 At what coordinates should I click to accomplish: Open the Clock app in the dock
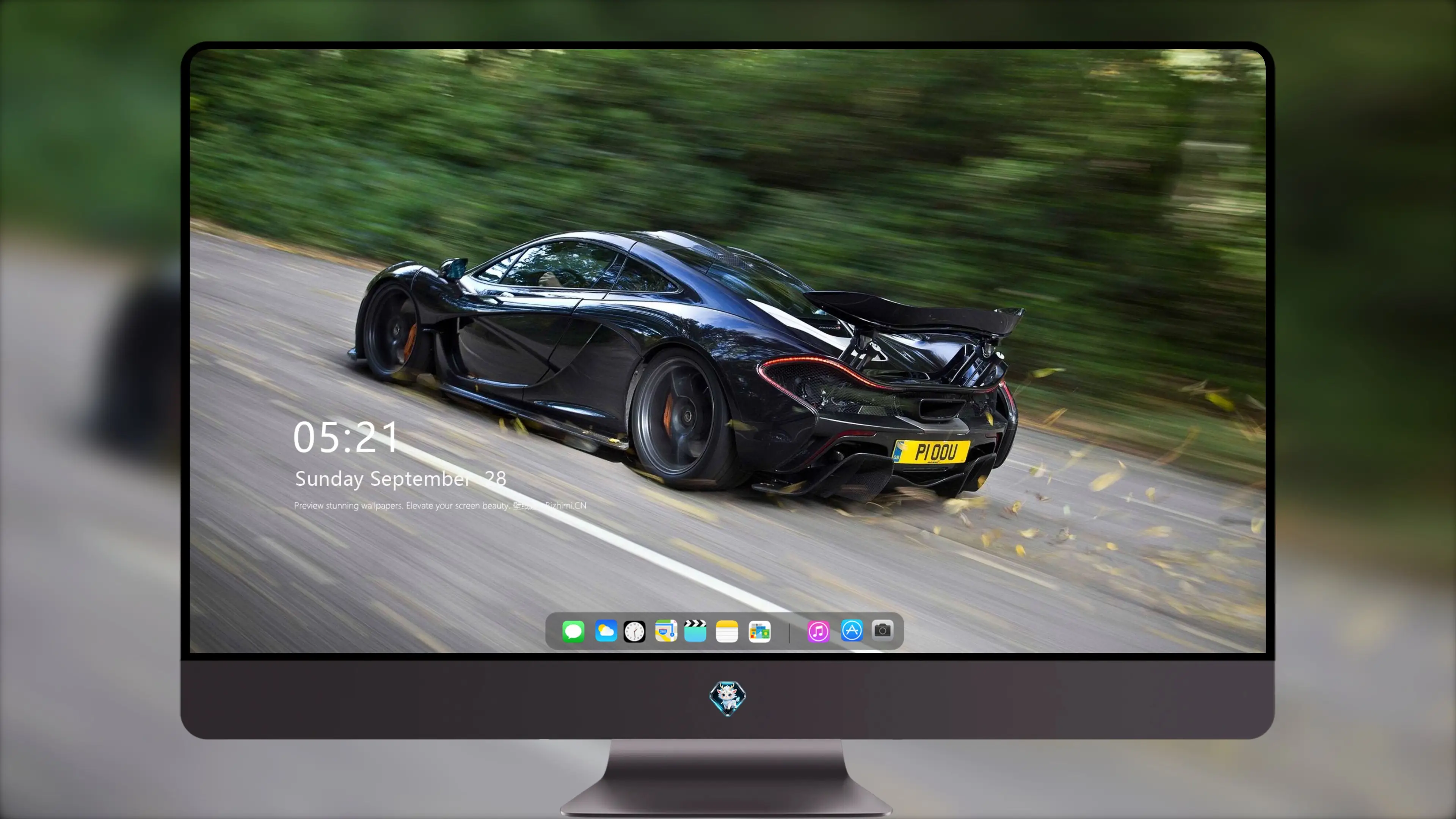click(634, 631)
